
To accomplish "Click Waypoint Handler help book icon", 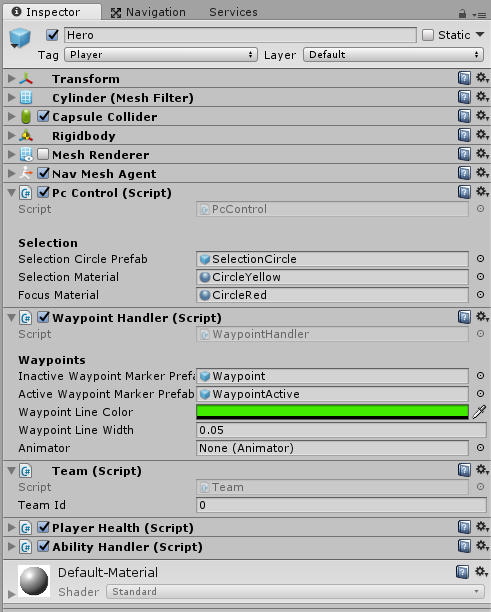I will 464,317.
